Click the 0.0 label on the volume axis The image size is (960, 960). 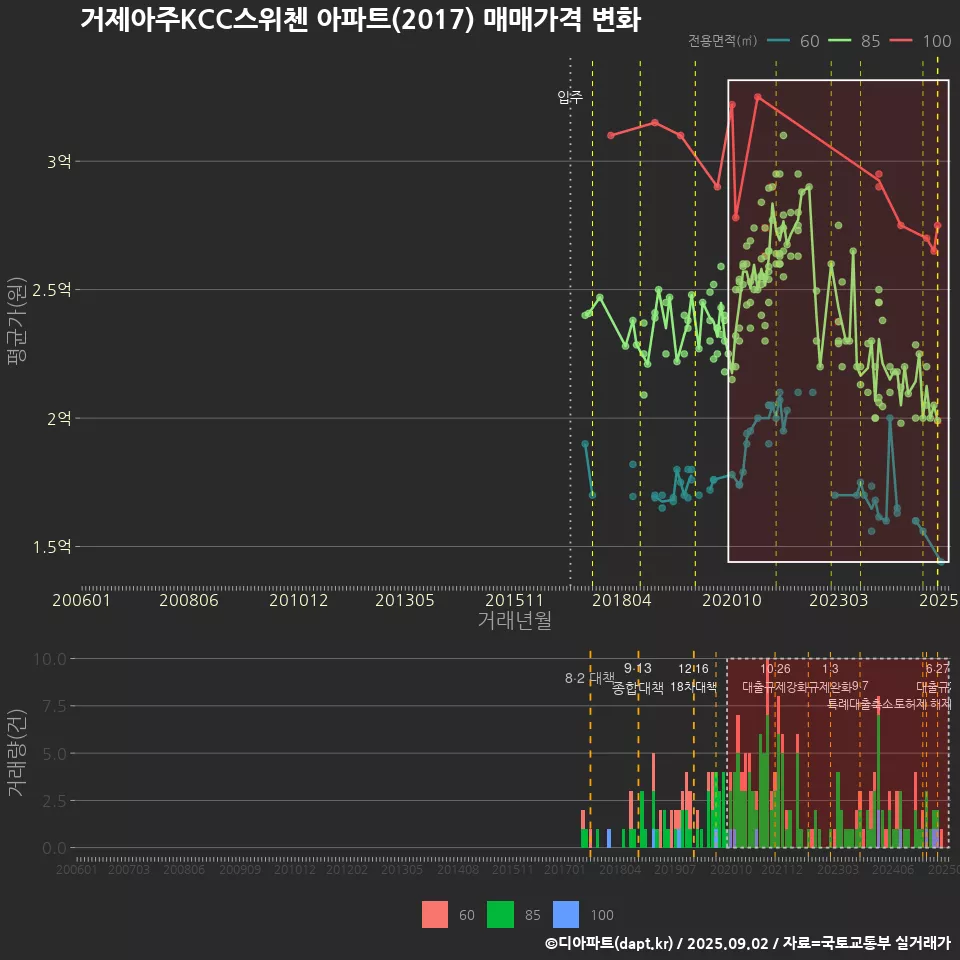coord(55,849)
